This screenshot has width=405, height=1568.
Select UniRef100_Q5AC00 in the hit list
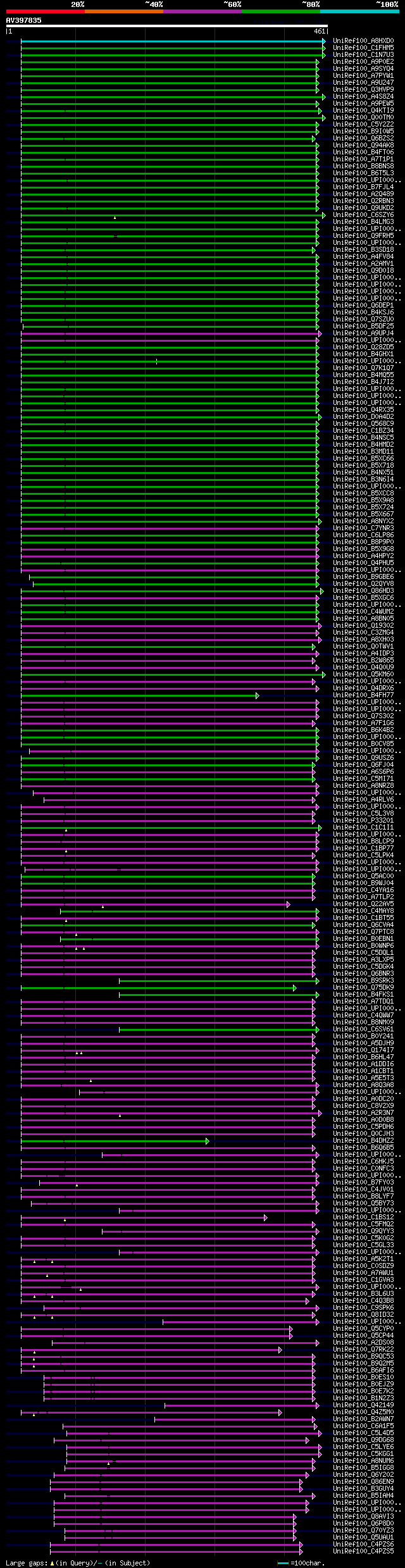pos(363,876)
